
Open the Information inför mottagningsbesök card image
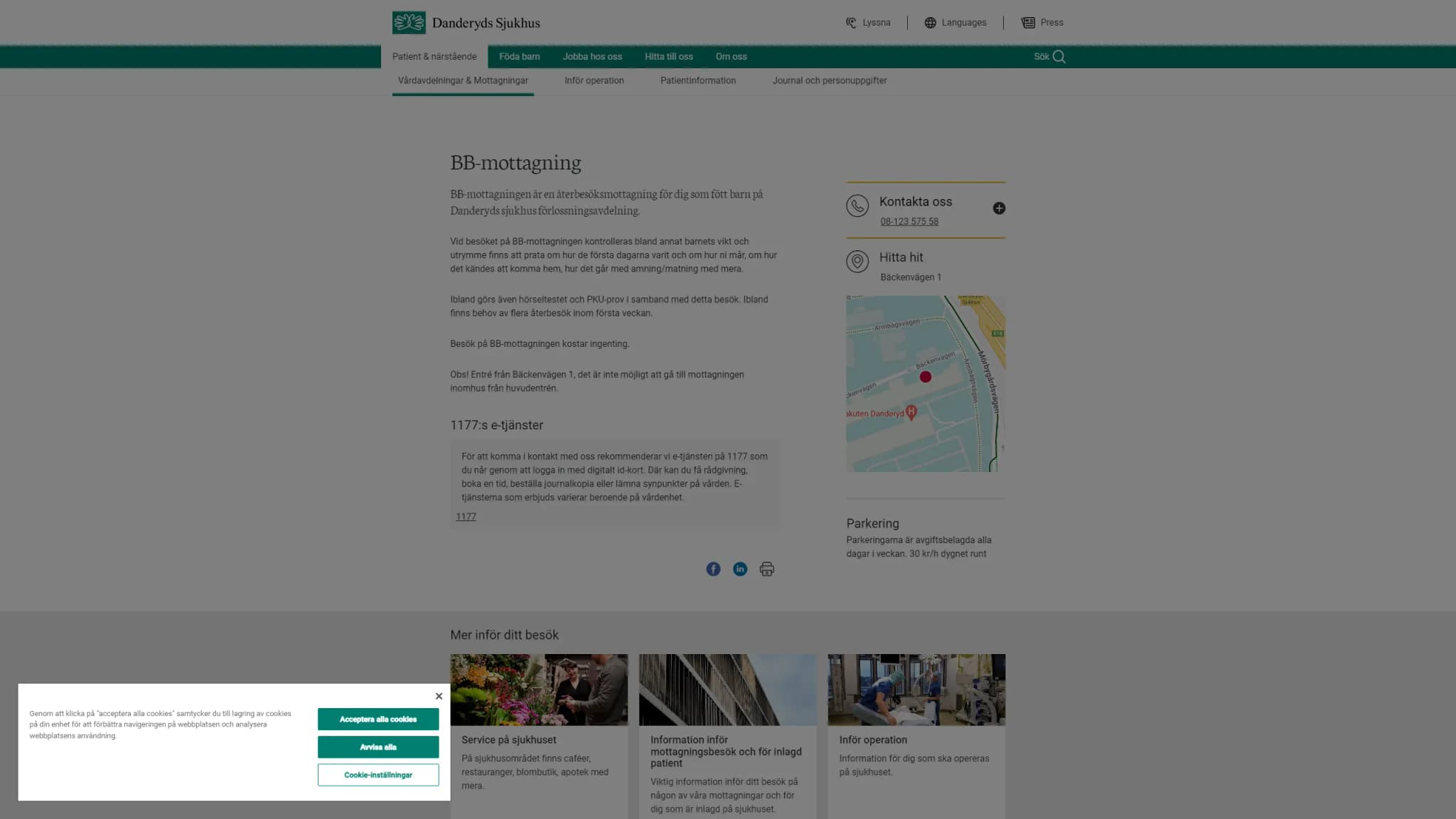[728, 690]
